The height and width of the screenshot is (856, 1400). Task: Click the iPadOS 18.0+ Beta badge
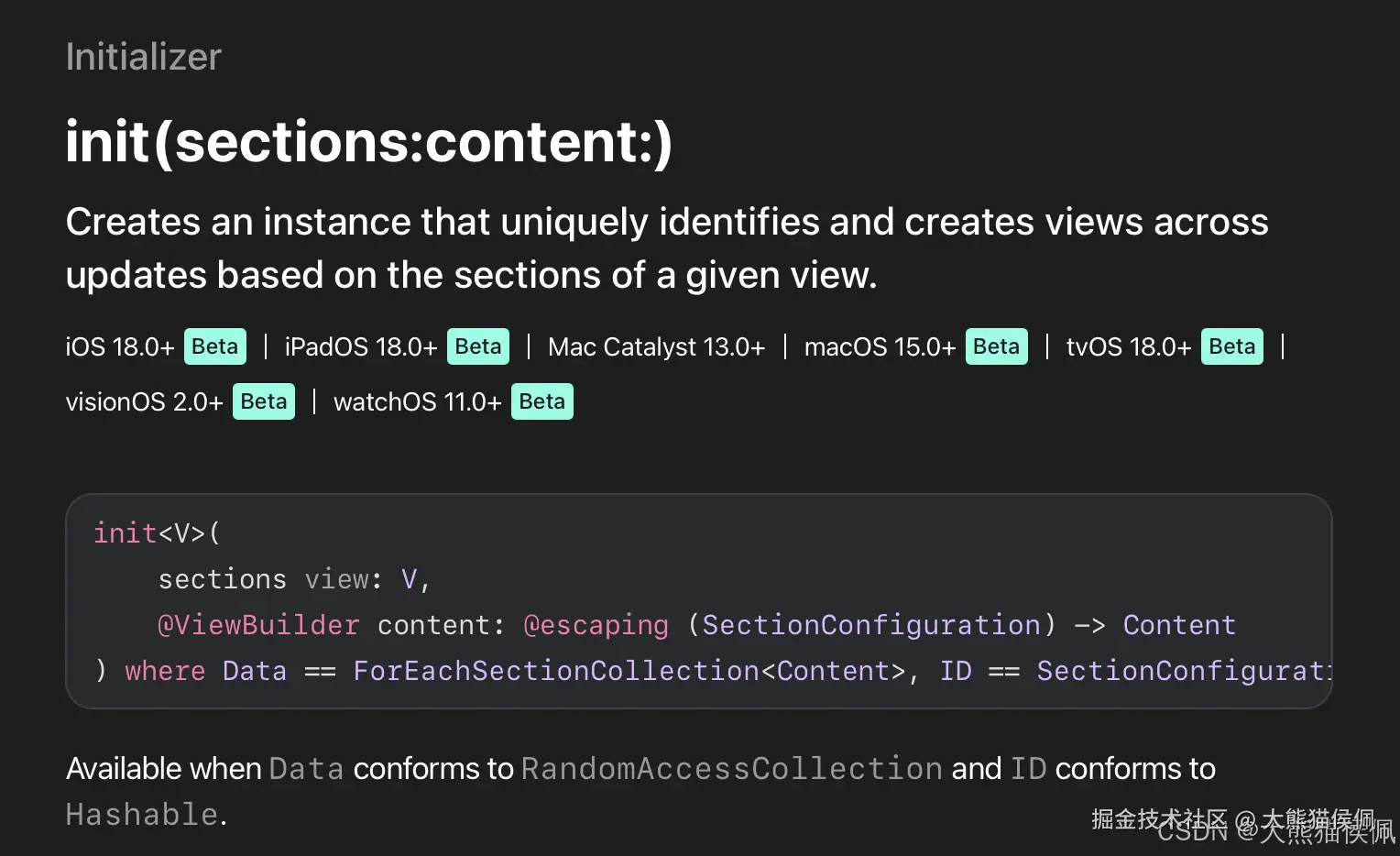point(478,346)
